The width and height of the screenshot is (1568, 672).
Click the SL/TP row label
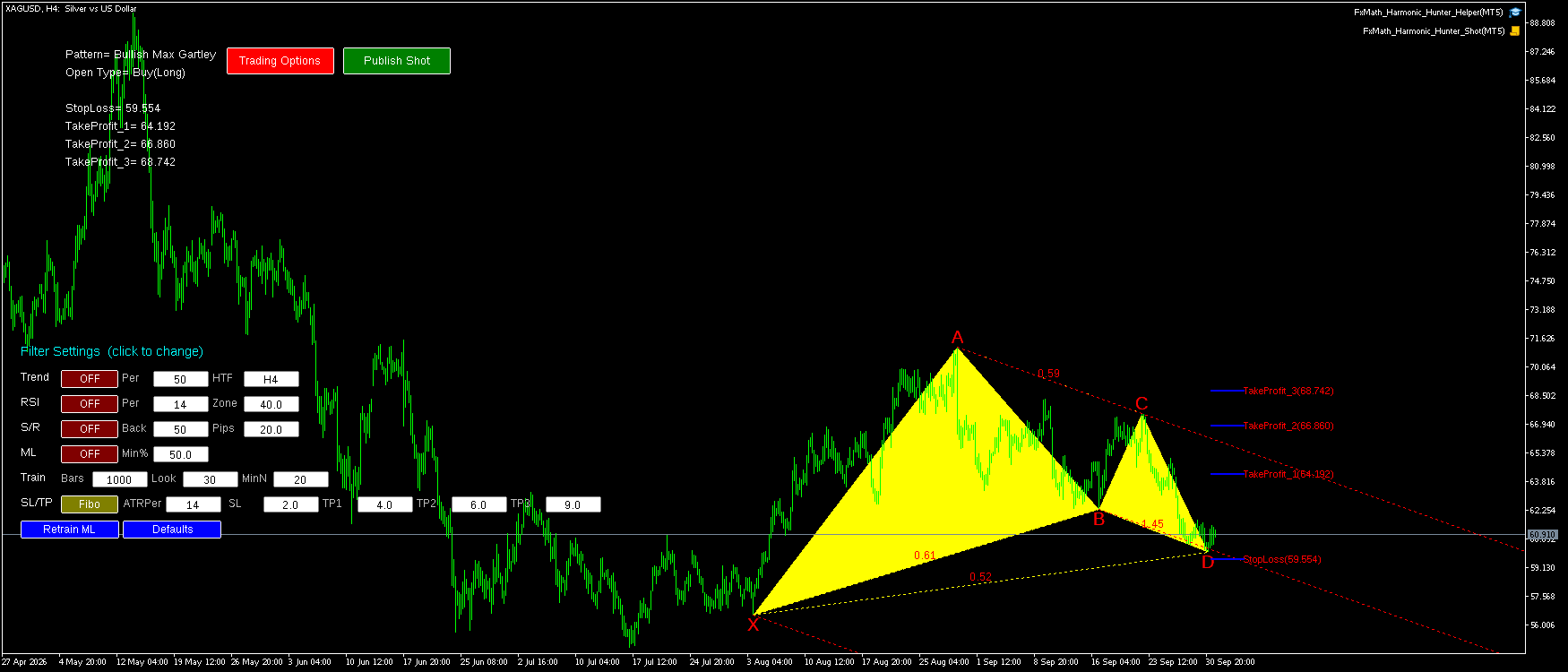coord(37,503)
